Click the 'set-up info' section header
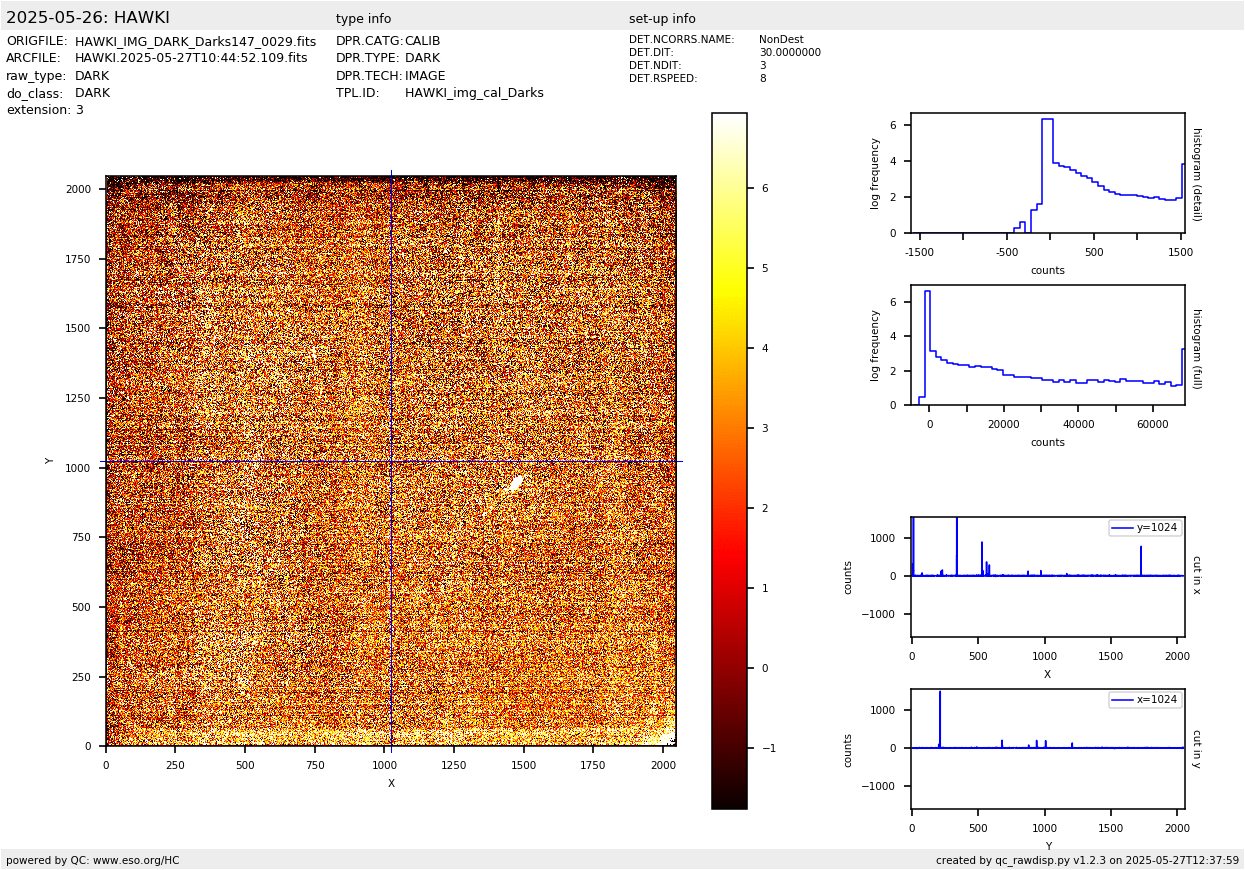Screen dimensions: 1245x870 click(x=662, y=19)
